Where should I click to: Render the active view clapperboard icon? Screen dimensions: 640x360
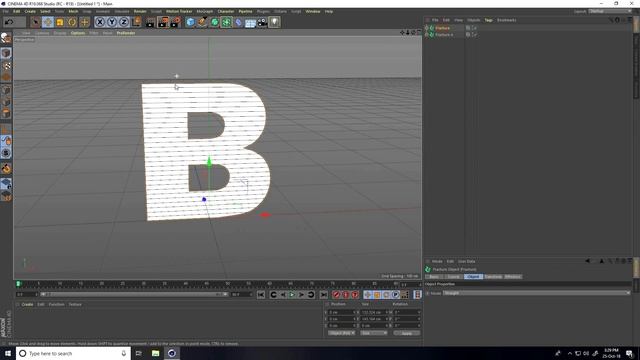point(151,22)
